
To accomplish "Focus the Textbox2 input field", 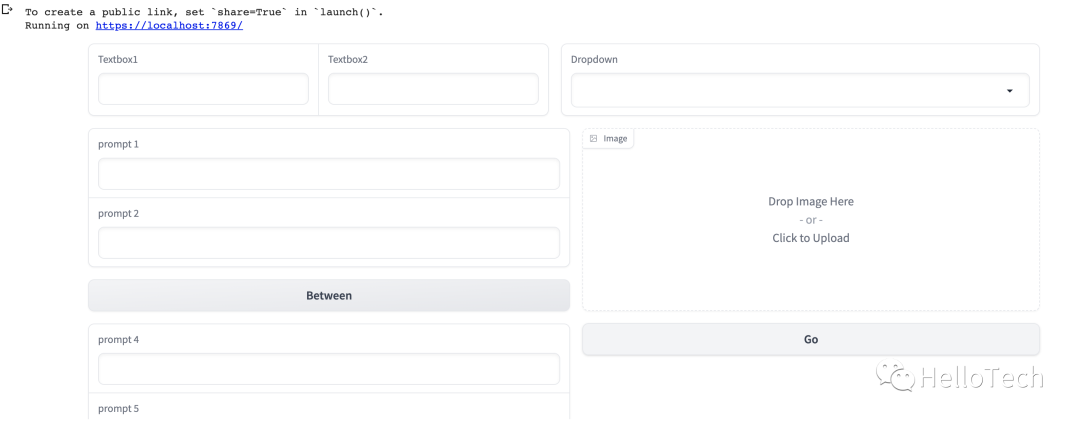I will 433,89.
